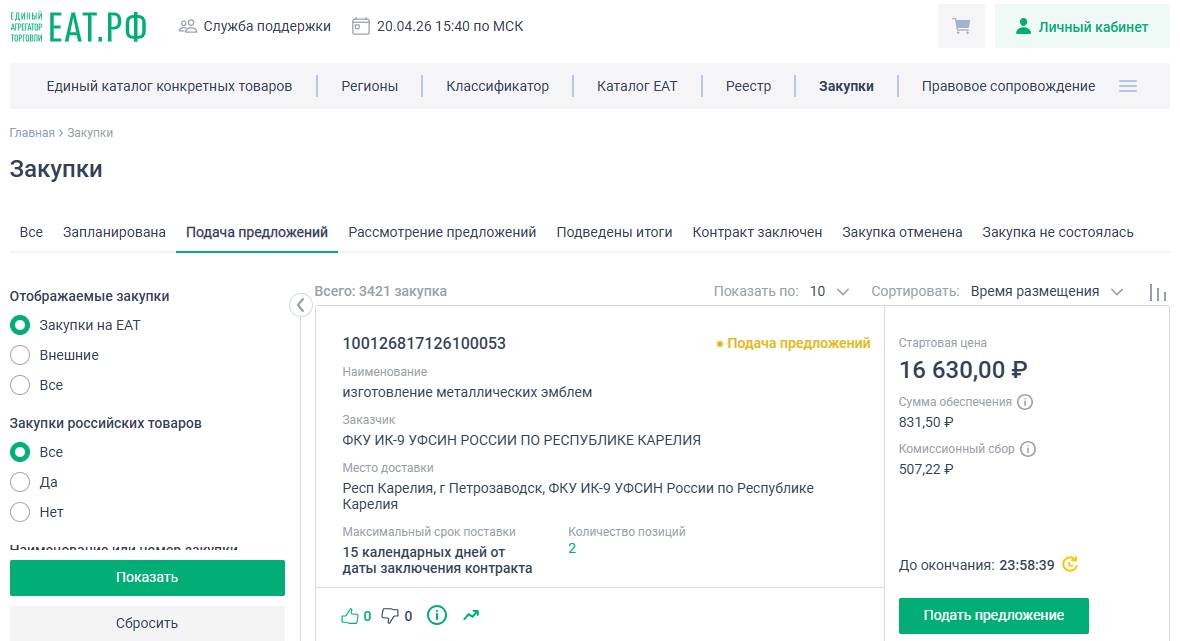This screenshot has width=1180, height=641.
Task: Click the support service people icon
Action: tap(187, 26)
